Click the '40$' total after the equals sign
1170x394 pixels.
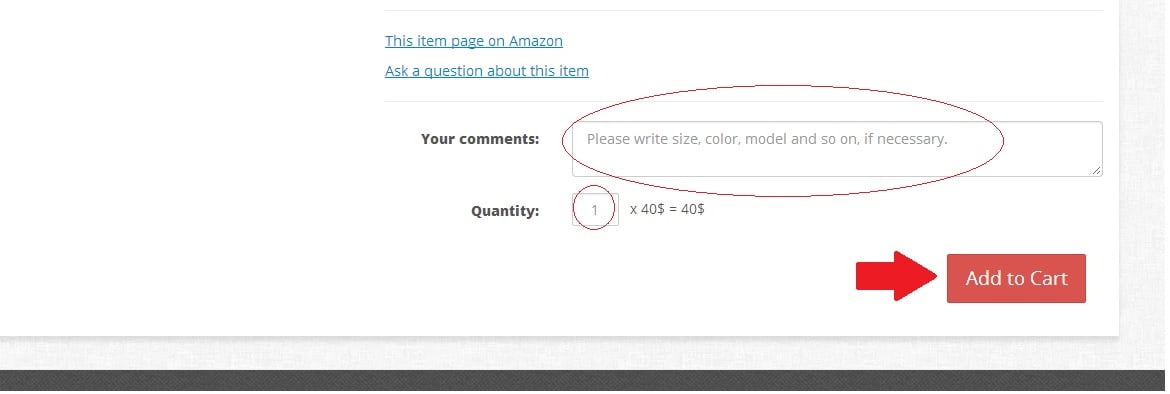692,209
